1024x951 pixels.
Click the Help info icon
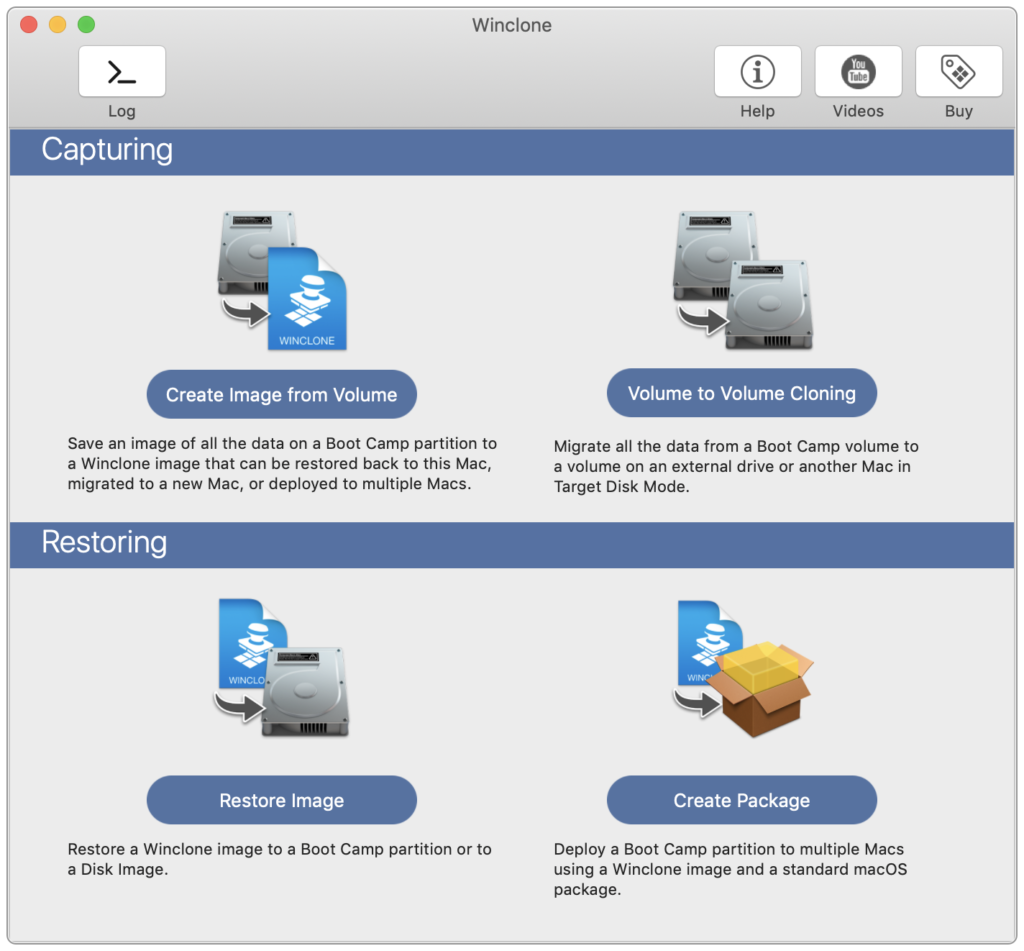pyautogui.click(x=757, y=71)
